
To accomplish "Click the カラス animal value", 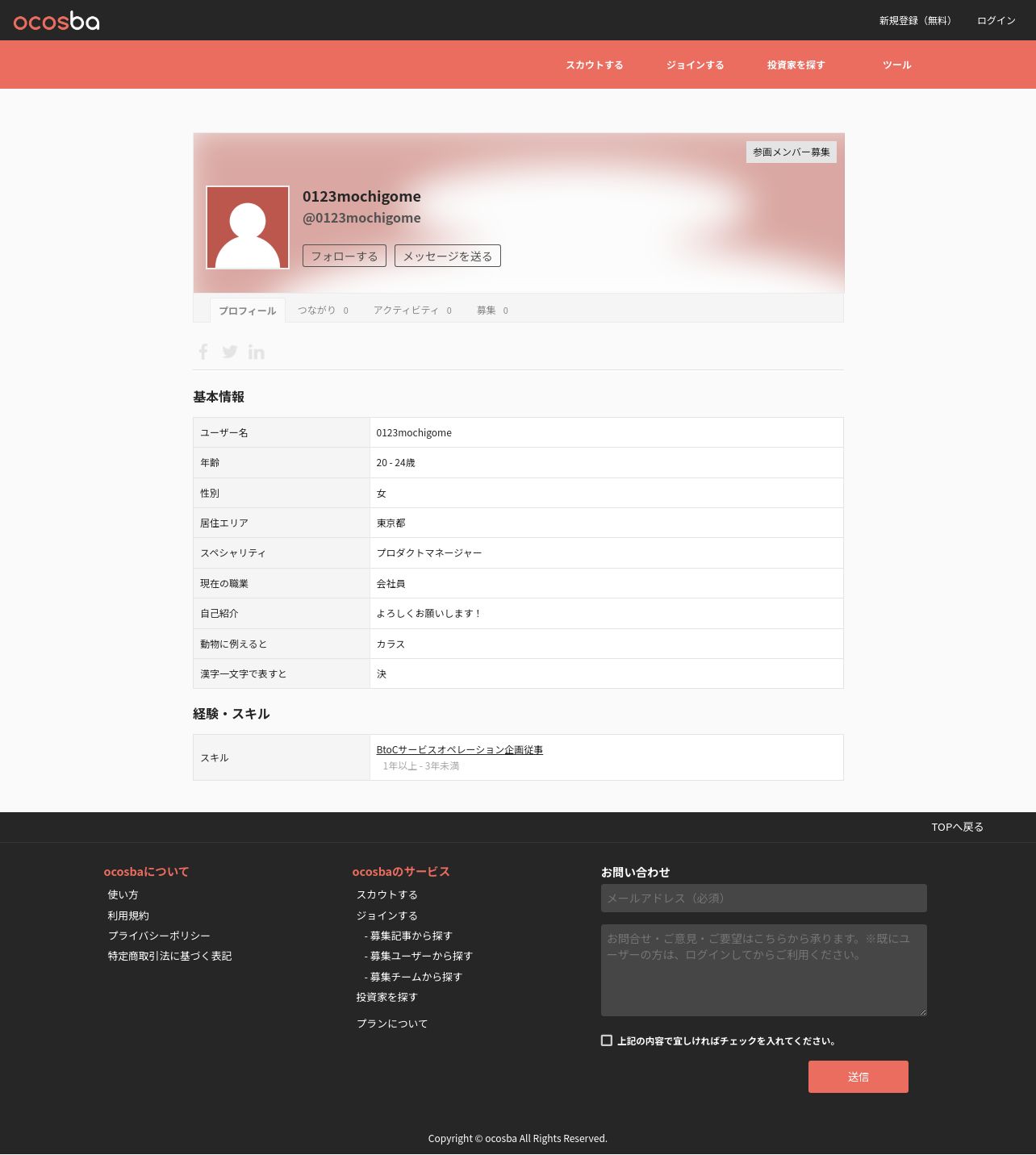I will point(391,644).
